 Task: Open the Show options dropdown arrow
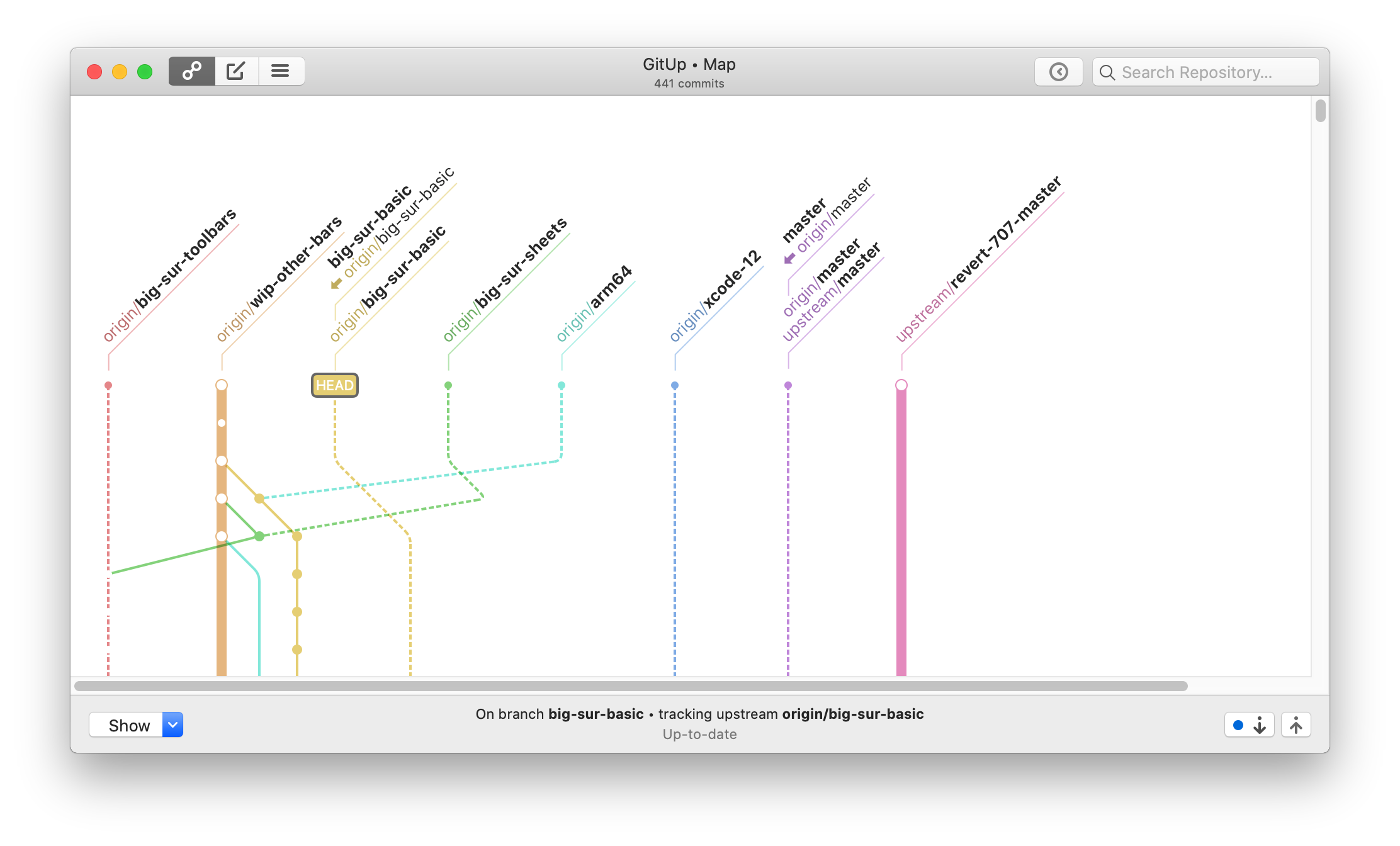(172, 725)
